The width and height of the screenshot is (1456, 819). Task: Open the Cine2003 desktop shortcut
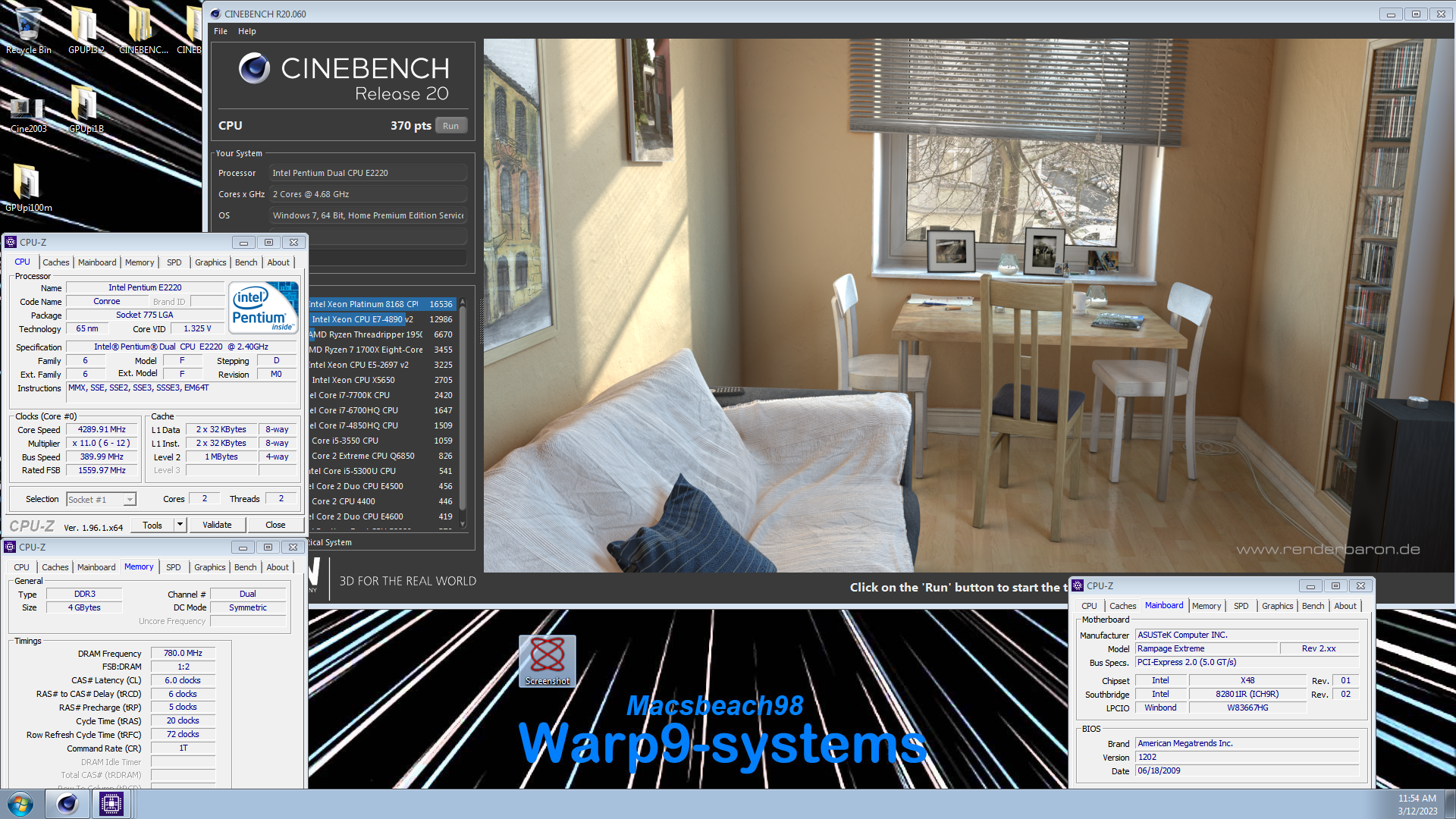[x=28, y=114]
